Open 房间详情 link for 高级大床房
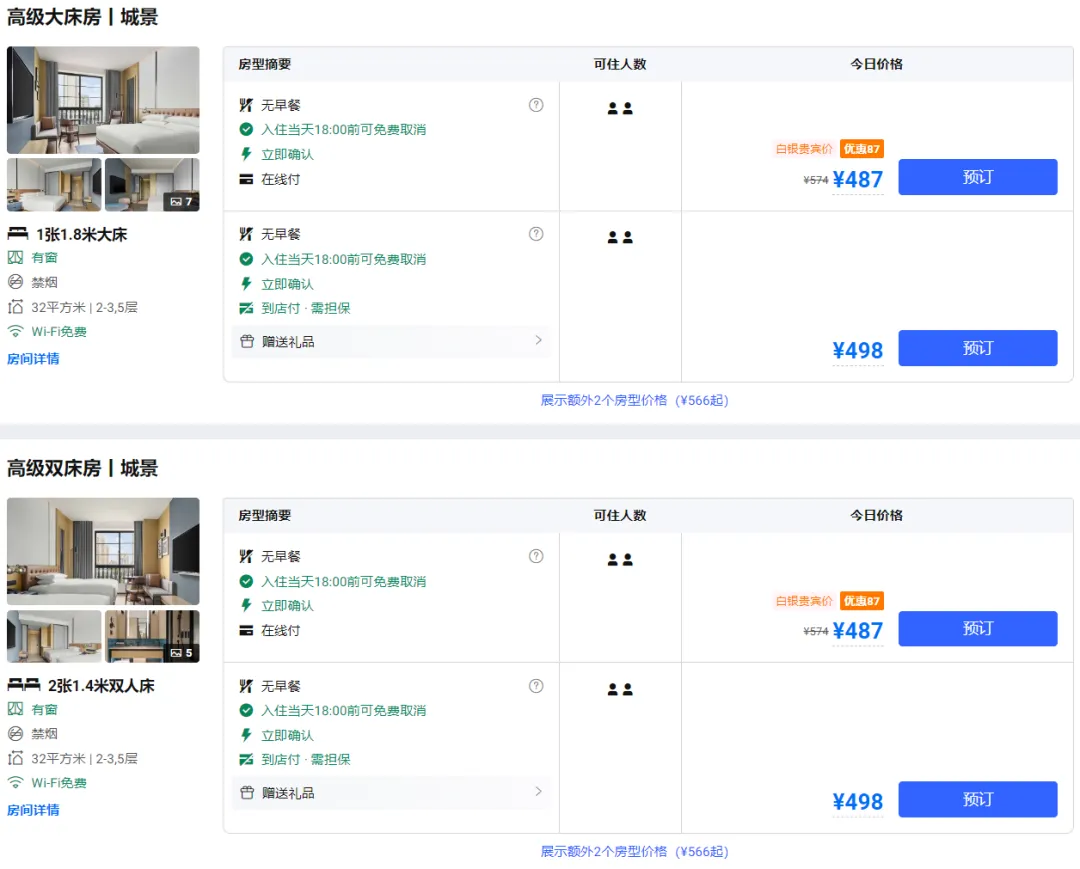Image resolution: width=1080 pixels, height=869 pixels. (33, 359)
